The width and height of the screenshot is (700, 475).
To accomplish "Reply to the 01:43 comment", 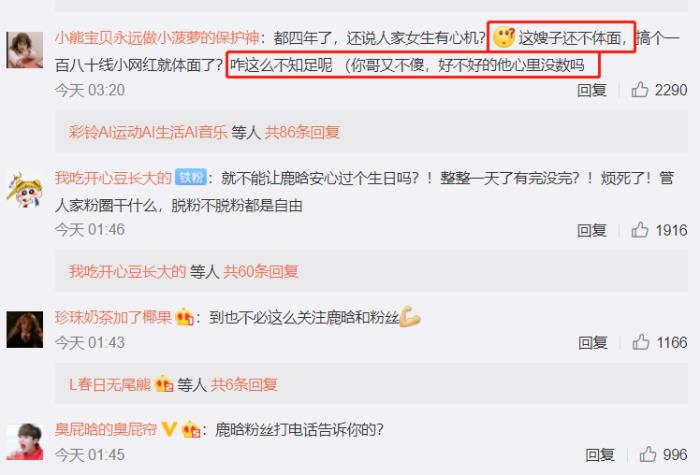I will tap(593, 343).
